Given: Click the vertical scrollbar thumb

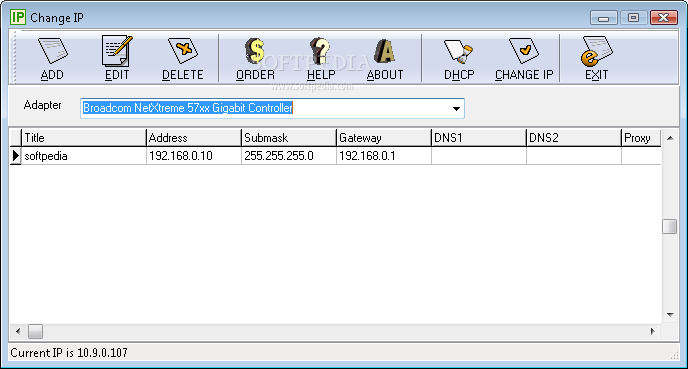Looking at the screenshot, I should [x=670, y=226].
